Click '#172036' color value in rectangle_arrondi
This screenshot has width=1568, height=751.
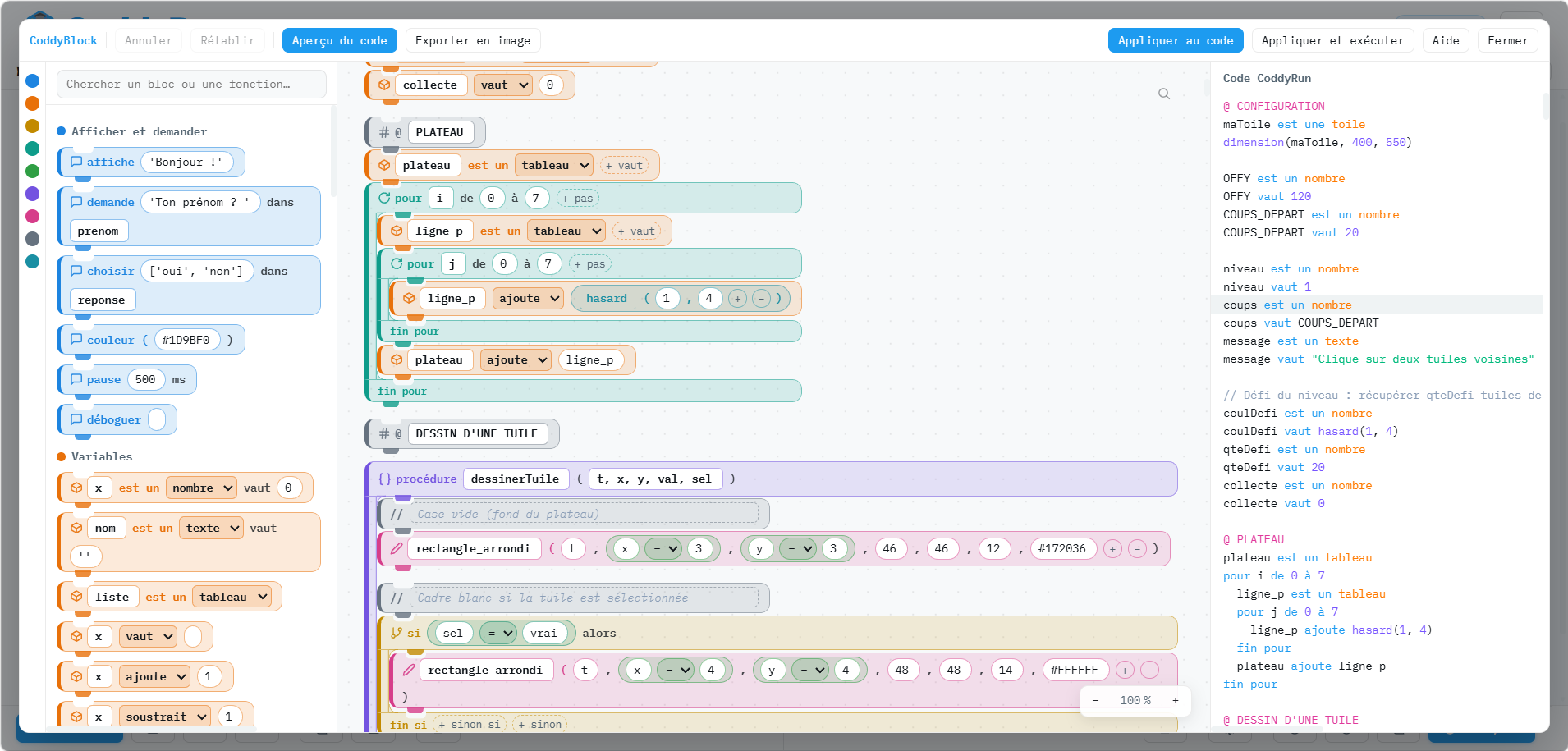[x=1062, y=548]
